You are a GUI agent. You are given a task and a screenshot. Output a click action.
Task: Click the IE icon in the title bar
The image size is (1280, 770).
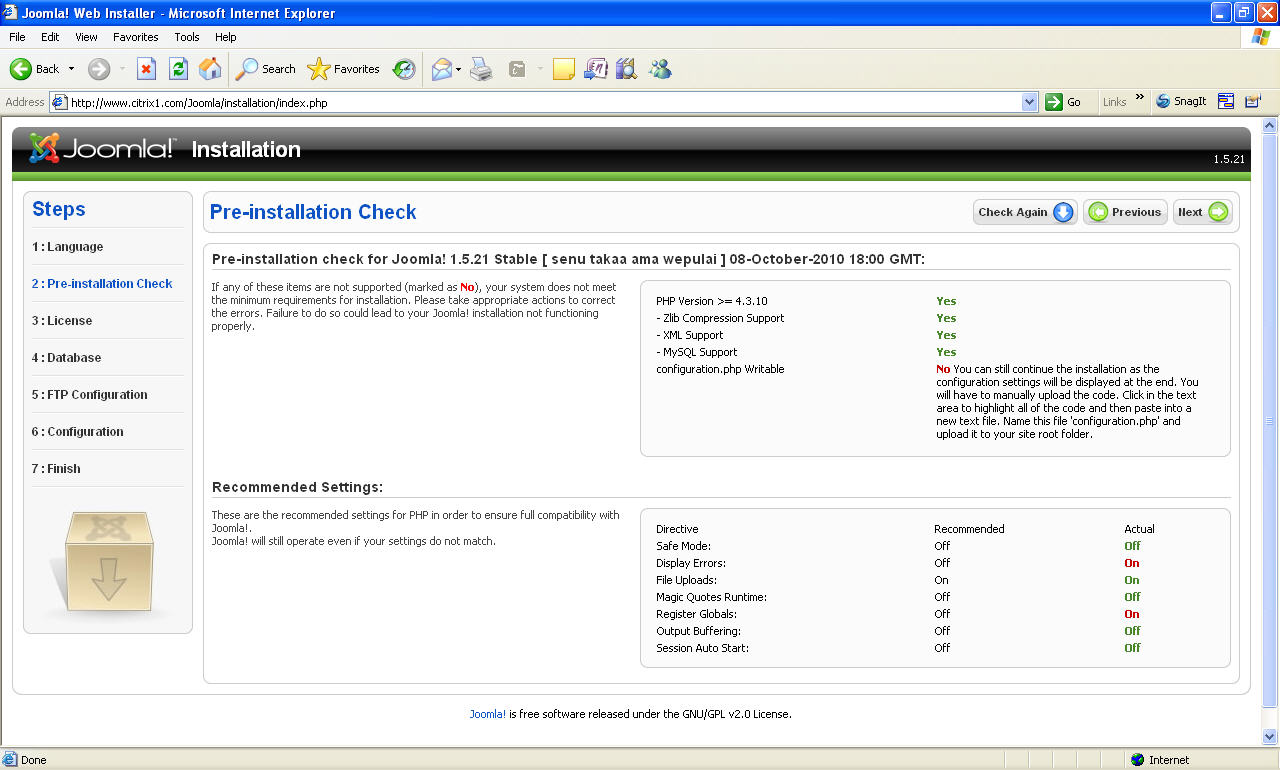[11, 13]
